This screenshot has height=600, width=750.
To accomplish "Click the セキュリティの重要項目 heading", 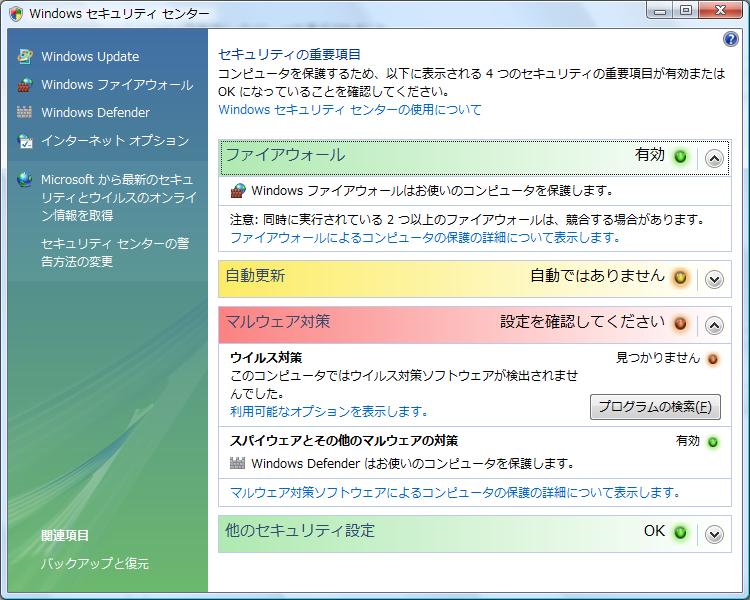I will pos(289,55).
